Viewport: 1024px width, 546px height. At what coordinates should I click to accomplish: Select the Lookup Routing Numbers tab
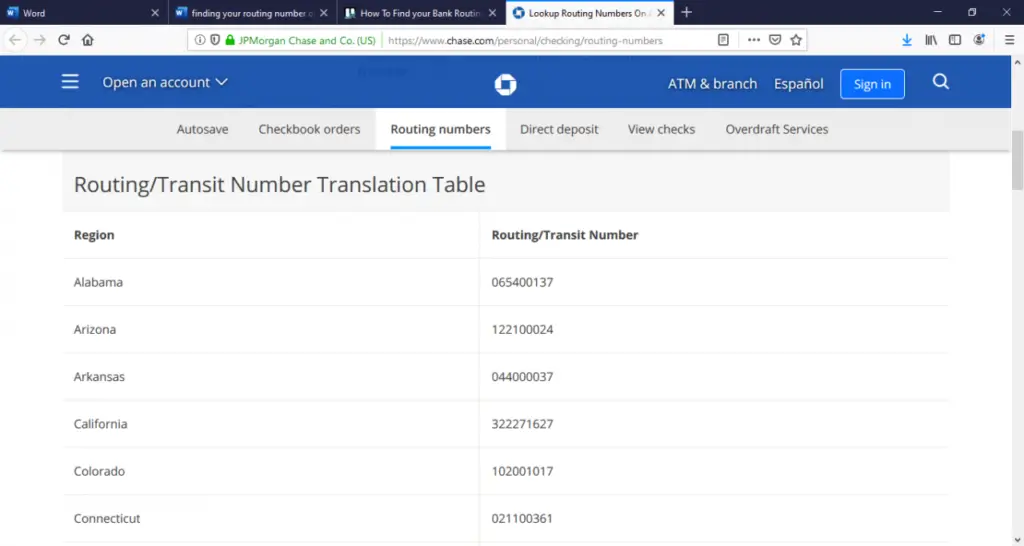(x=589, y=12)
